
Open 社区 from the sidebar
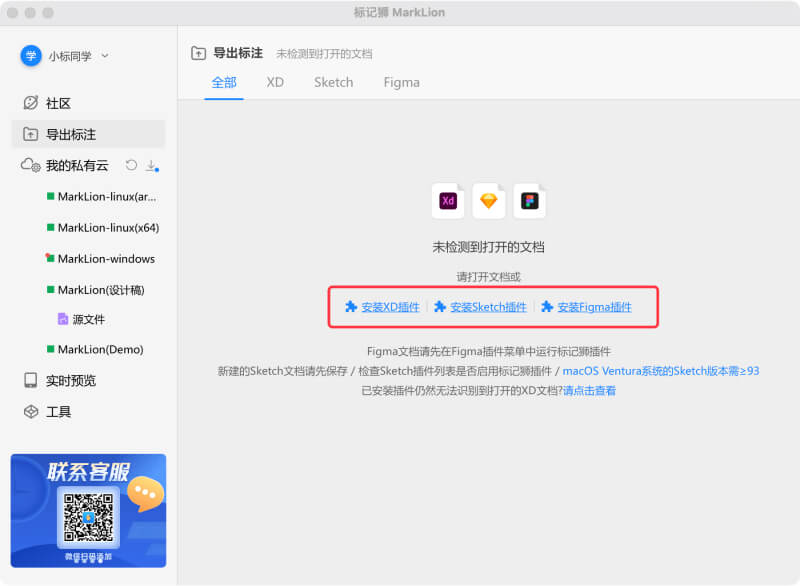click(58, 103)
